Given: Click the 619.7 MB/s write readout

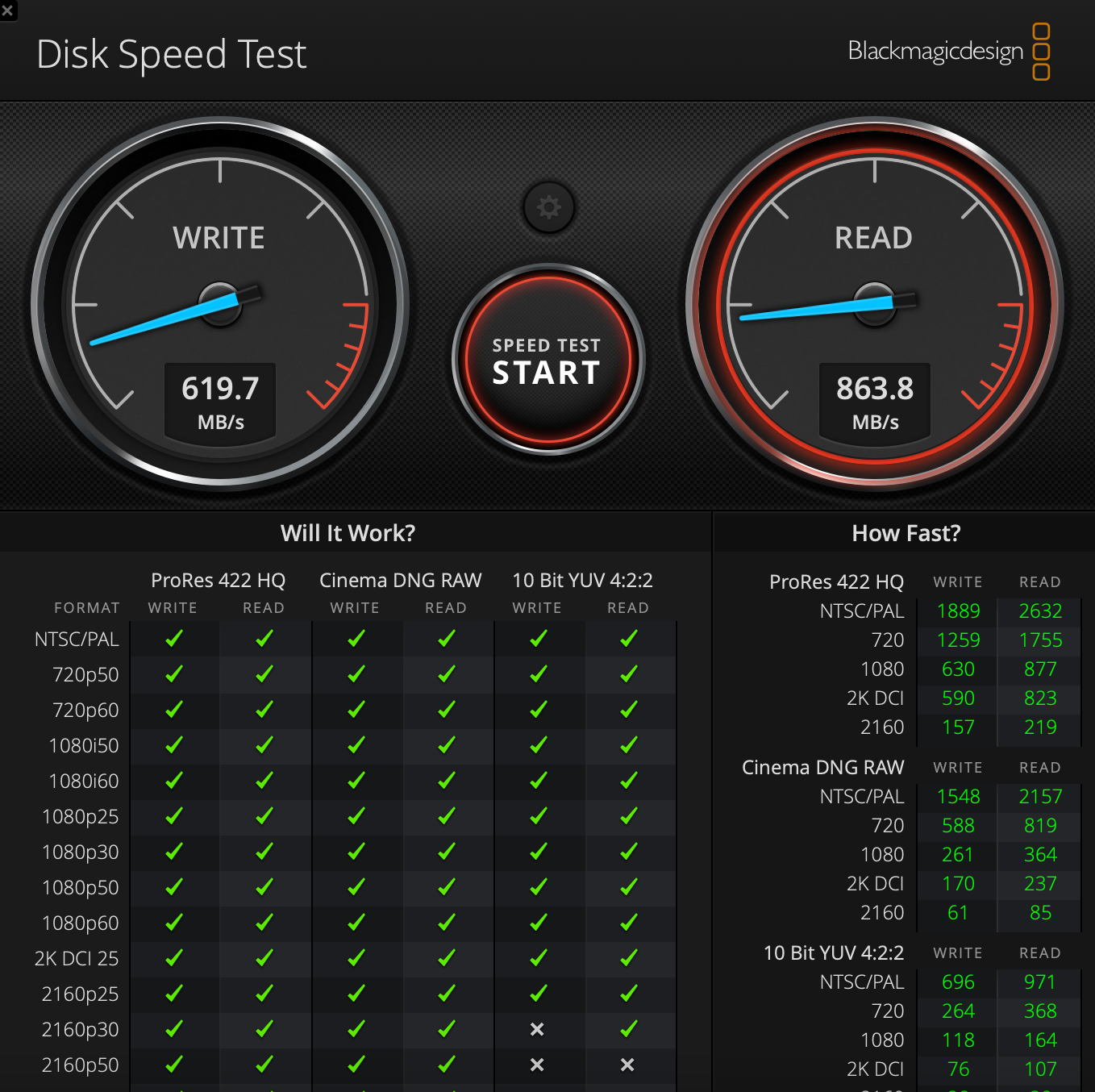Looking at the screenshot, I should (219, 401).
